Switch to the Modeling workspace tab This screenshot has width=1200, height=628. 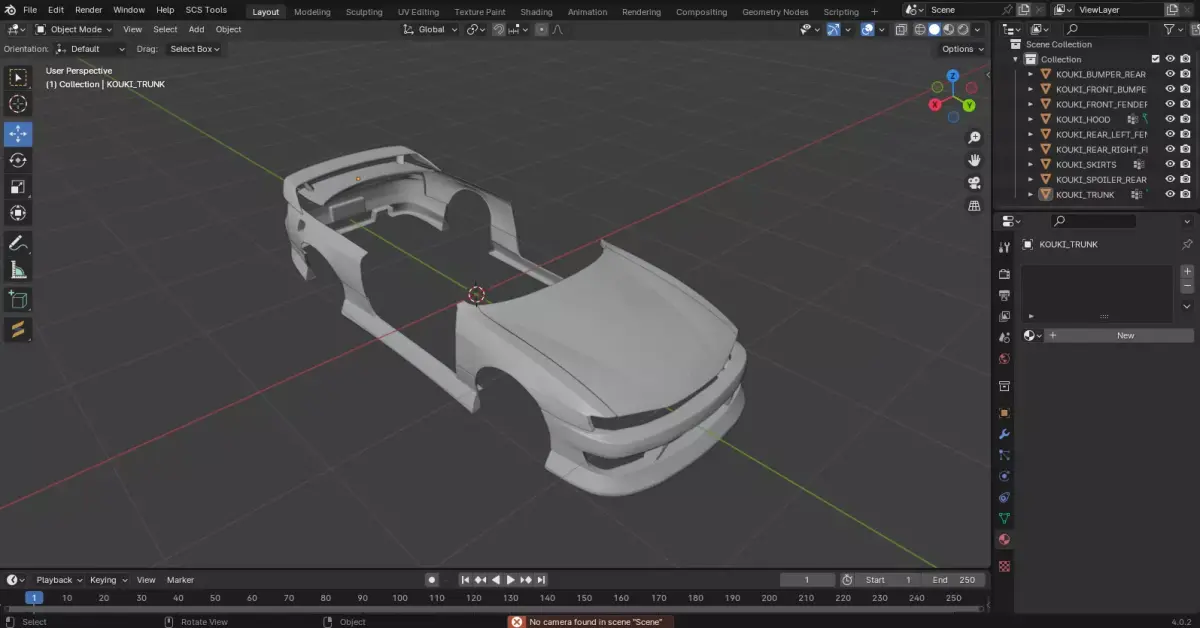312,12
